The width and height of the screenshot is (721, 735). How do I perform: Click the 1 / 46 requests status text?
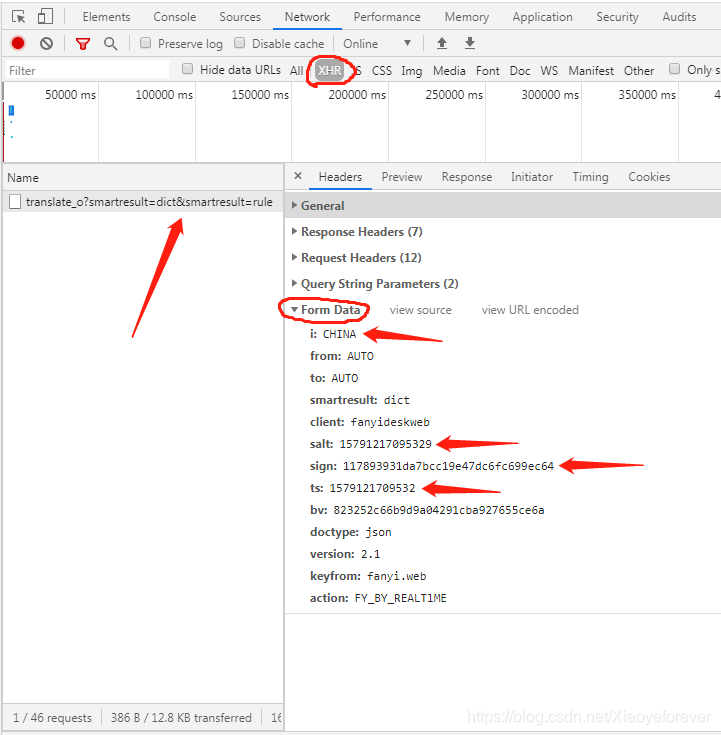[52, 718]
